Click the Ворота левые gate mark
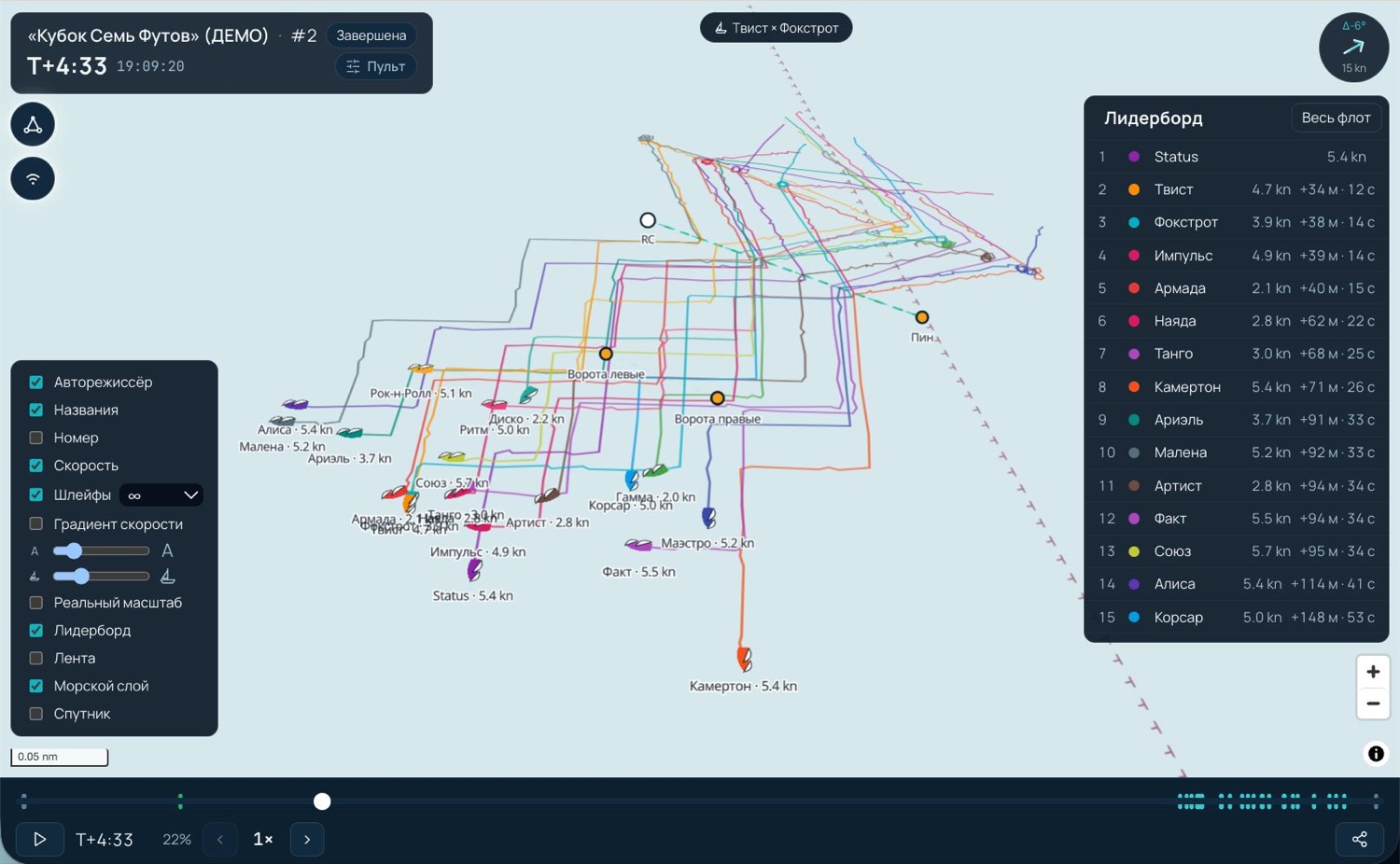The width and height of the screenshot is (1400, 864). [606, 355]
